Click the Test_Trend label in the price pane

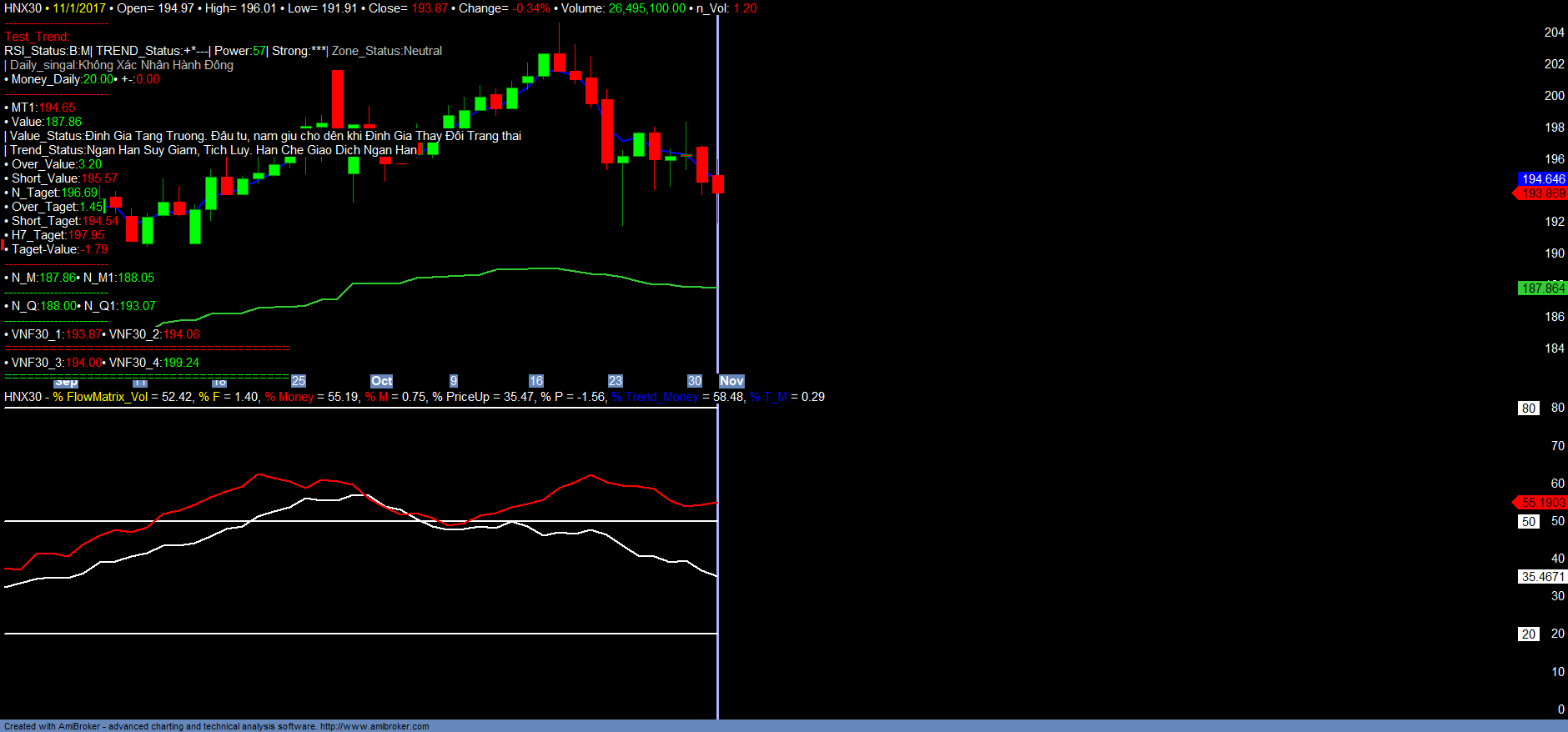click(37, 37)
